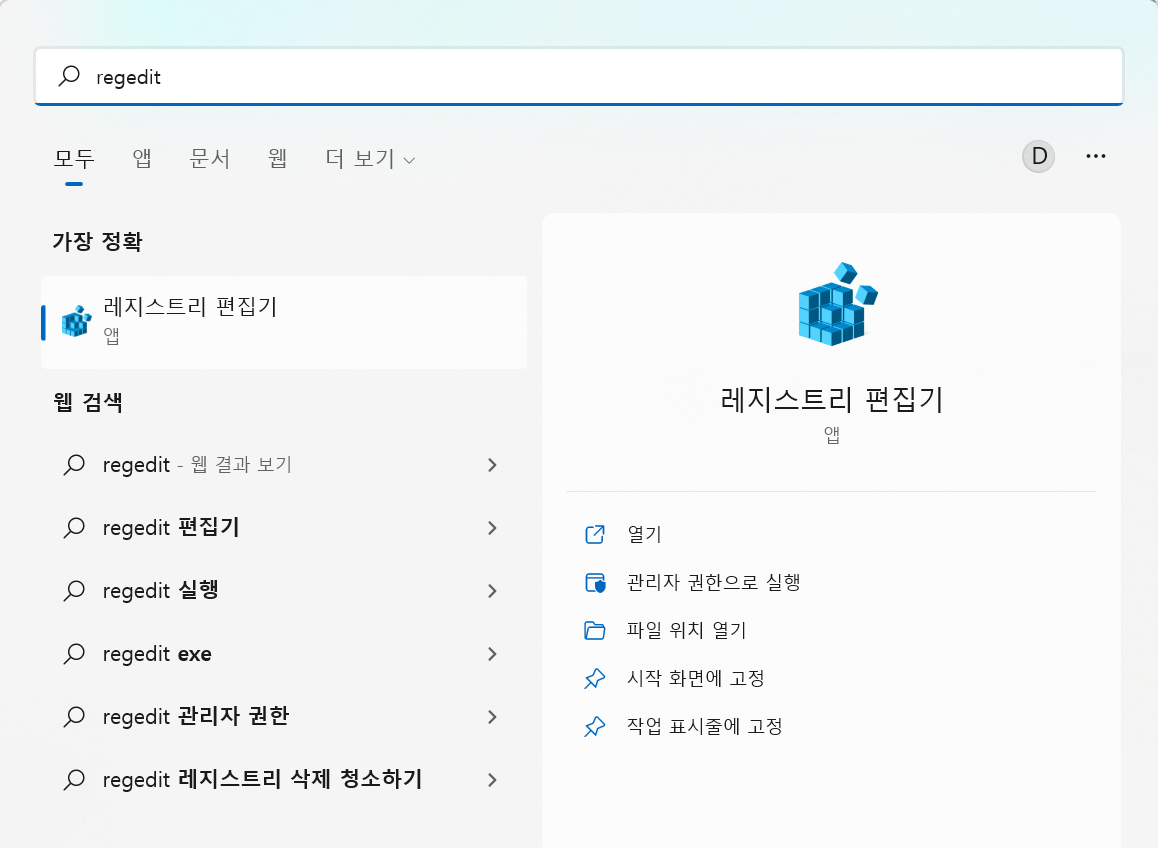Open the three-dot options menu
The width and height of the screenshot is (1158, 848).
[x=1096, y=156]
